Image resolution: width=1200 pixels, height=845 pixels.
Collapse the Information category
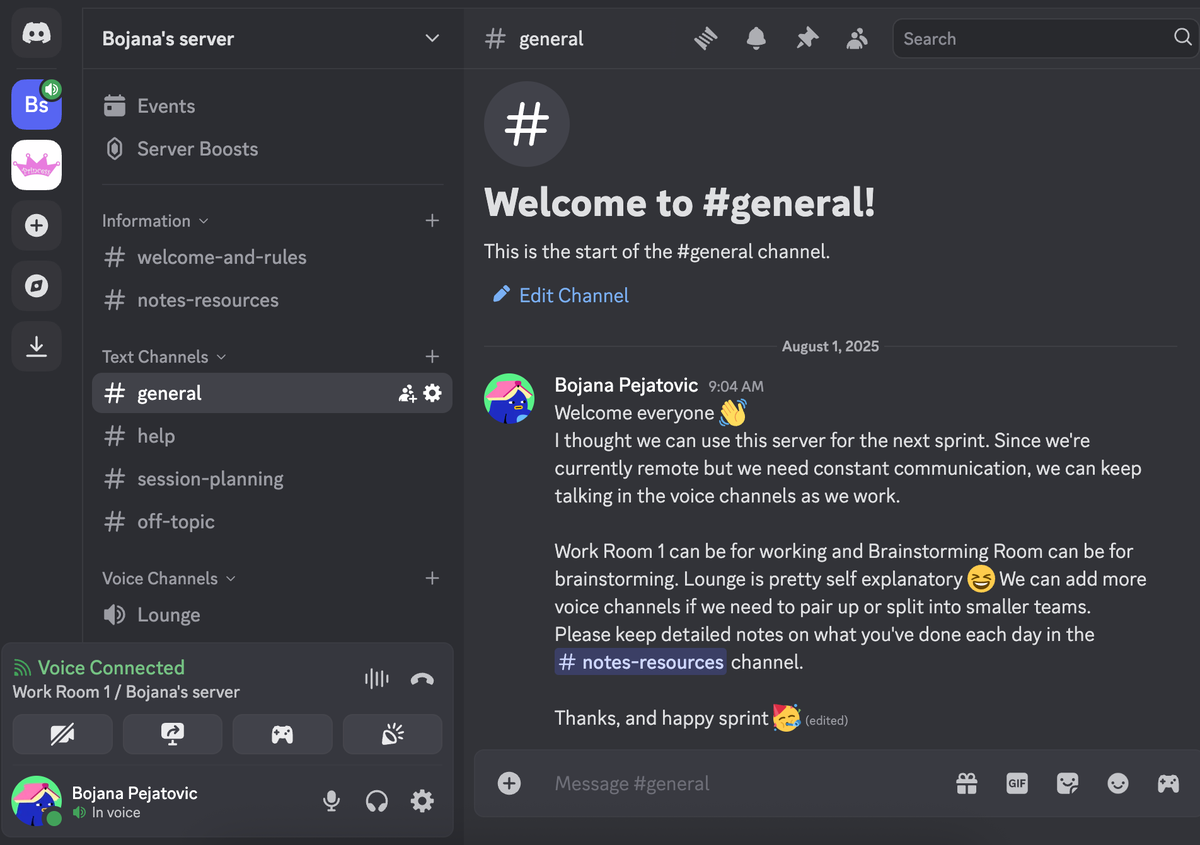155,221
